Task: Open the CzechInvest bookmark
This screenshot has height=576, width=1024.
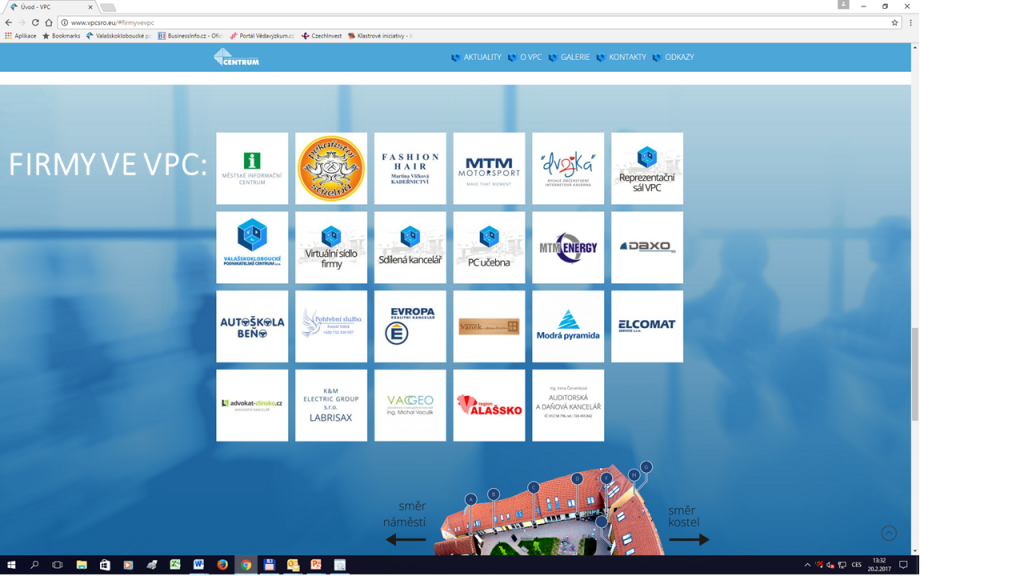Action: [x=321, y=36]
